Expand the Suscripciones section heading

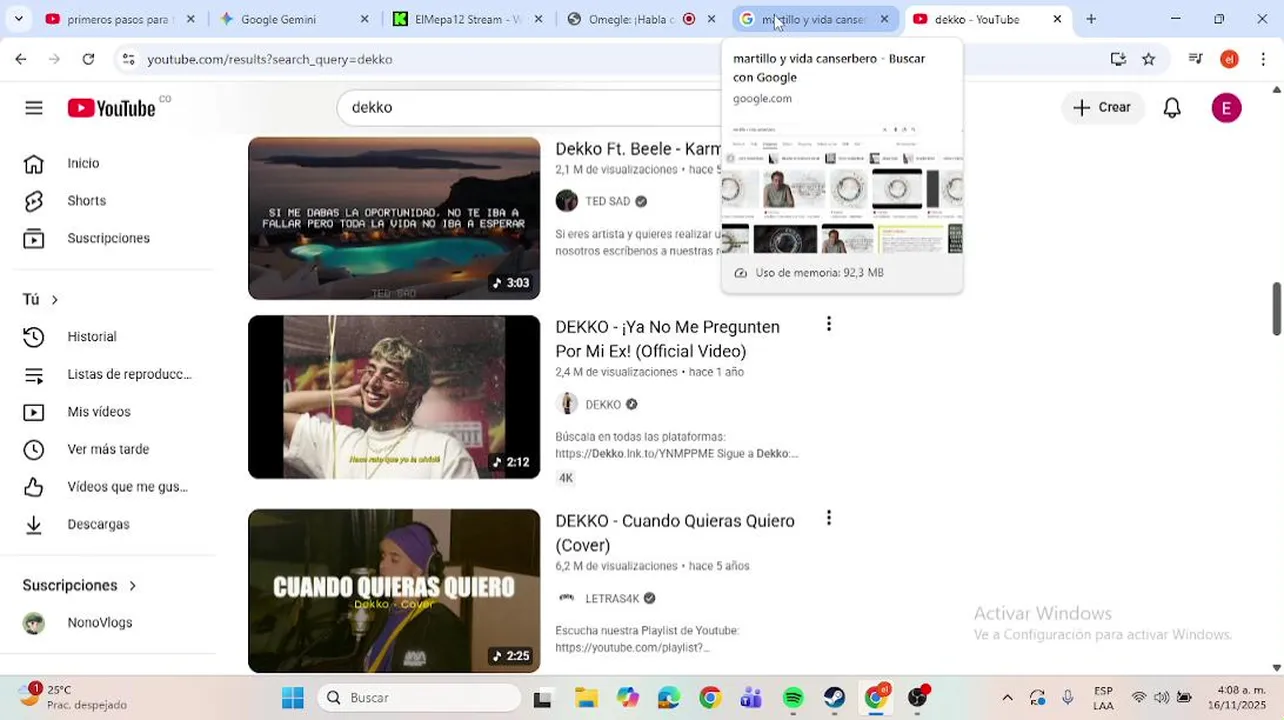80,585
